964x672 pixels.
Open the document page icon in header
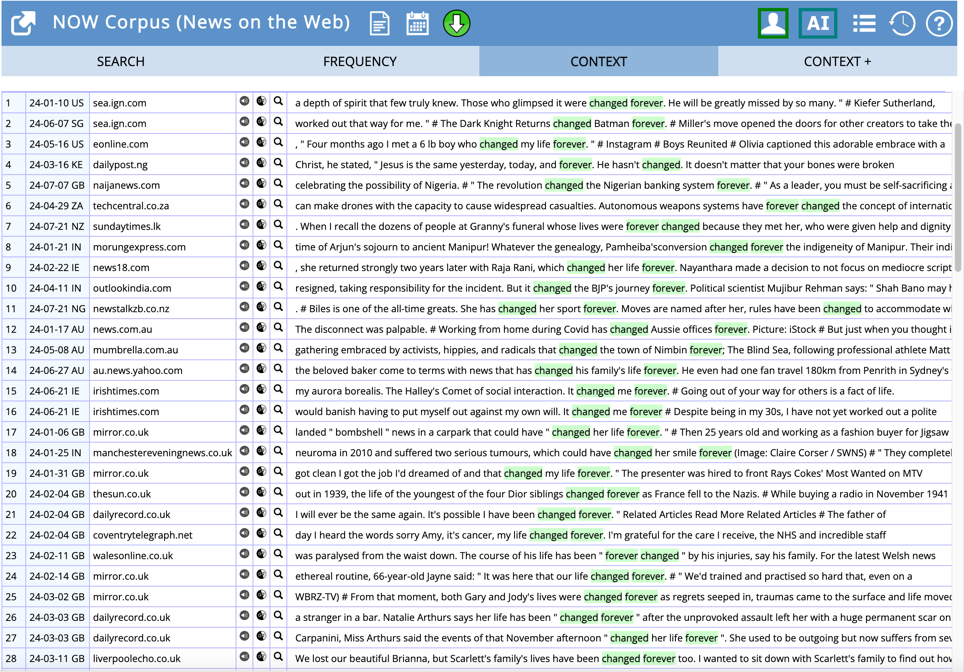click(379, 23)
